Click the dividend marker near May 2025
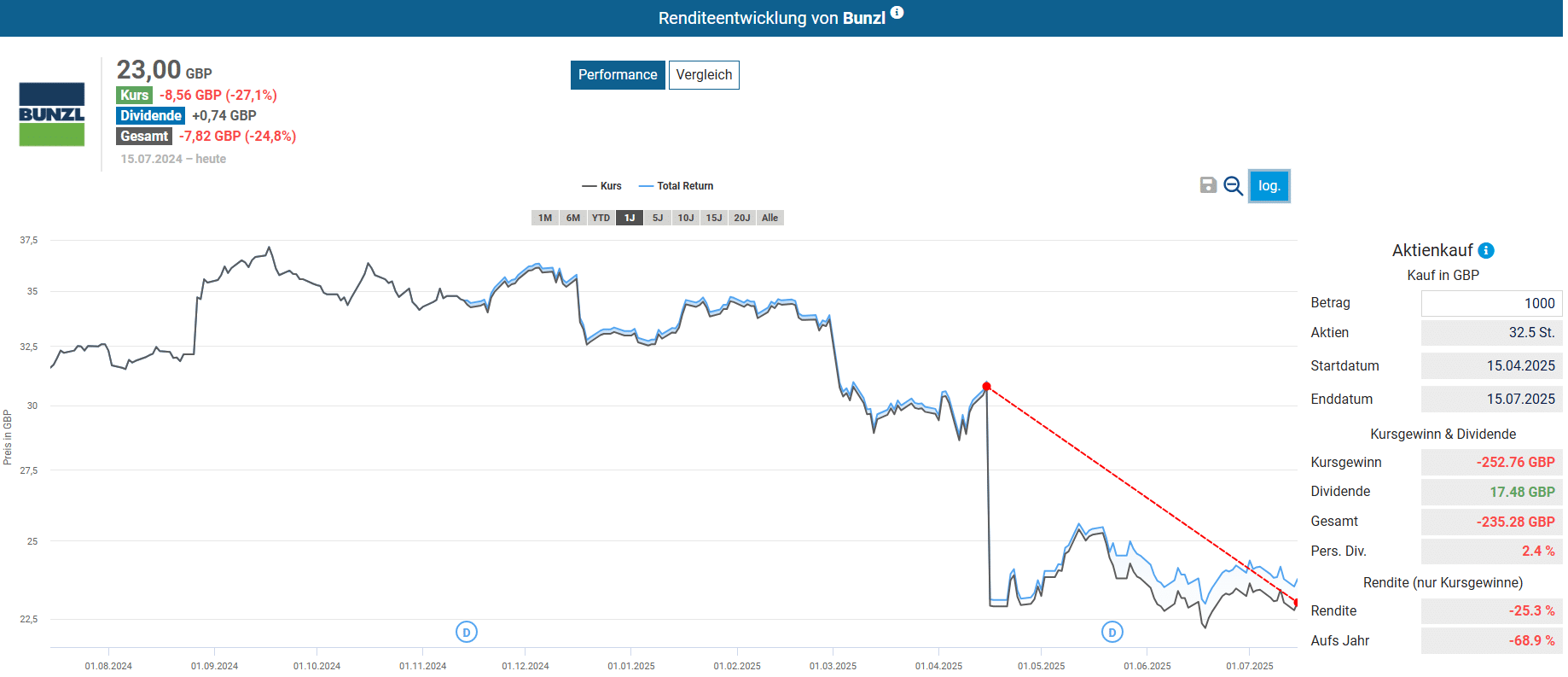Screen dimensions: 1568x677 1112,632
